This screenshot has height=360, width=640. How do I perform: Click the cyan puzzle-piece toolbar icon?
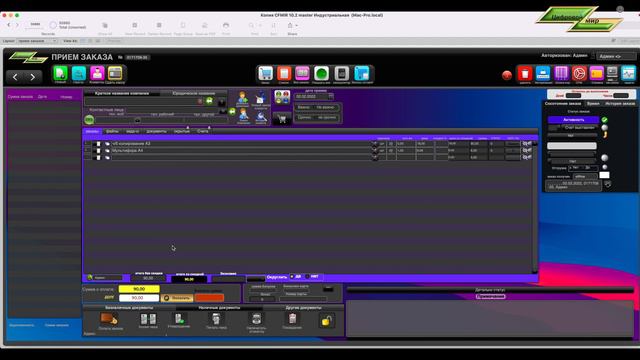362,73
